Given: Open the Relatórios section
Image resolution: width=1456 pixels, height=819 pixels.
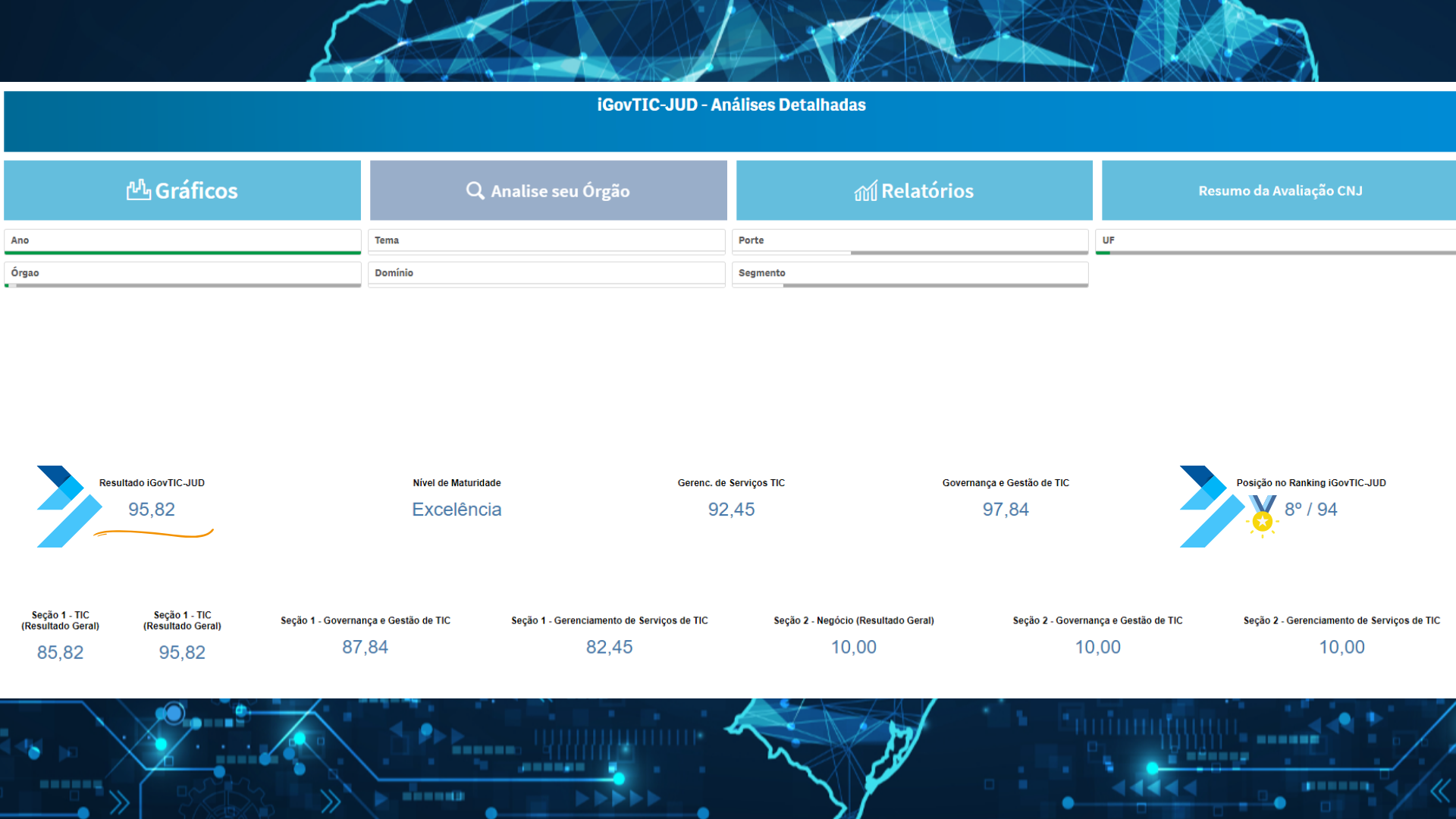Looking at the screenshot, I should coord(927,191).
